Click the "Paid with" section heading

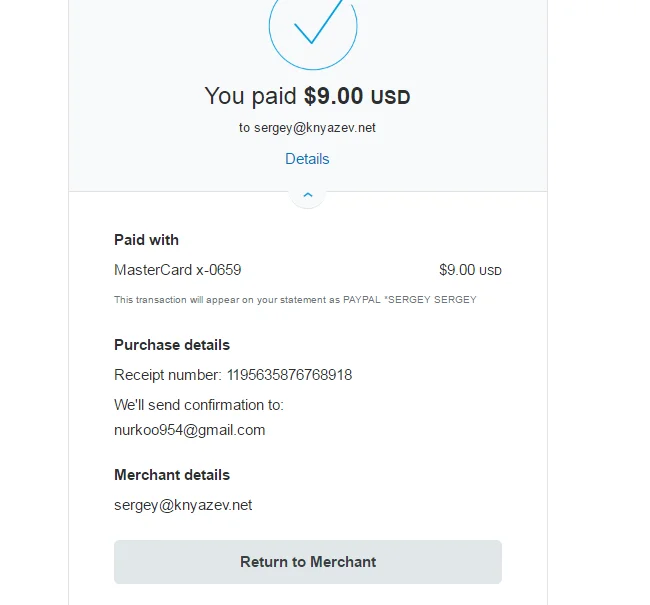[147, 240]
